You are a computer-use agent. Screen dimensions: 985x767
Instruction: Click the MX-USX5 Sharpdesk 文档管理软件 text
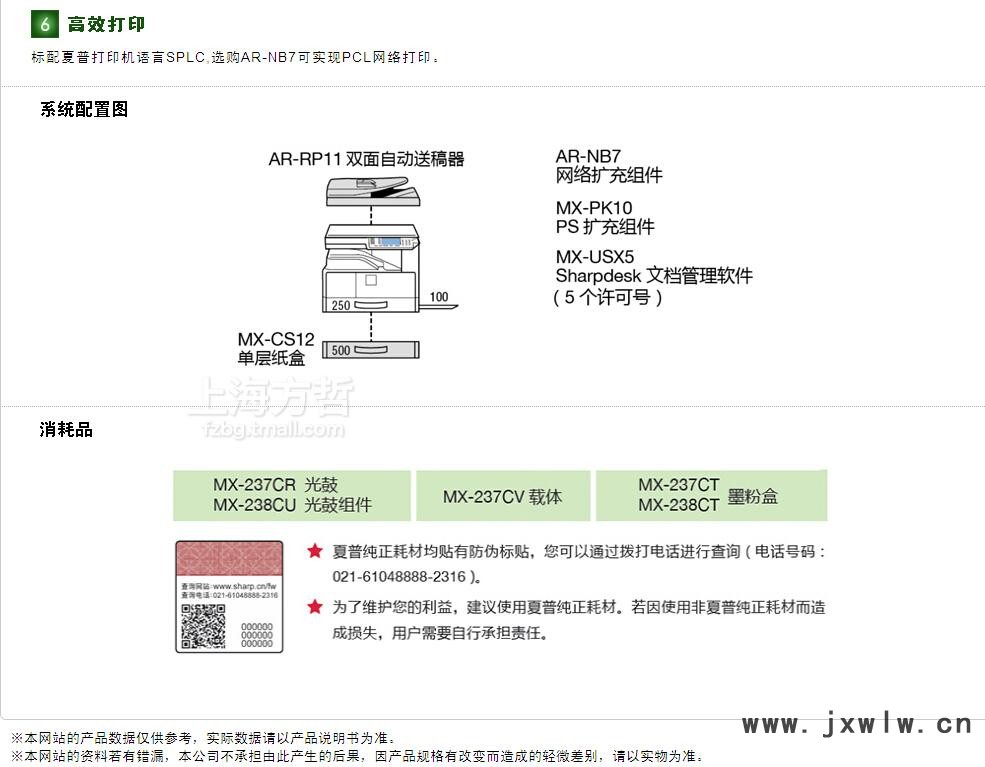click(654, 266)
